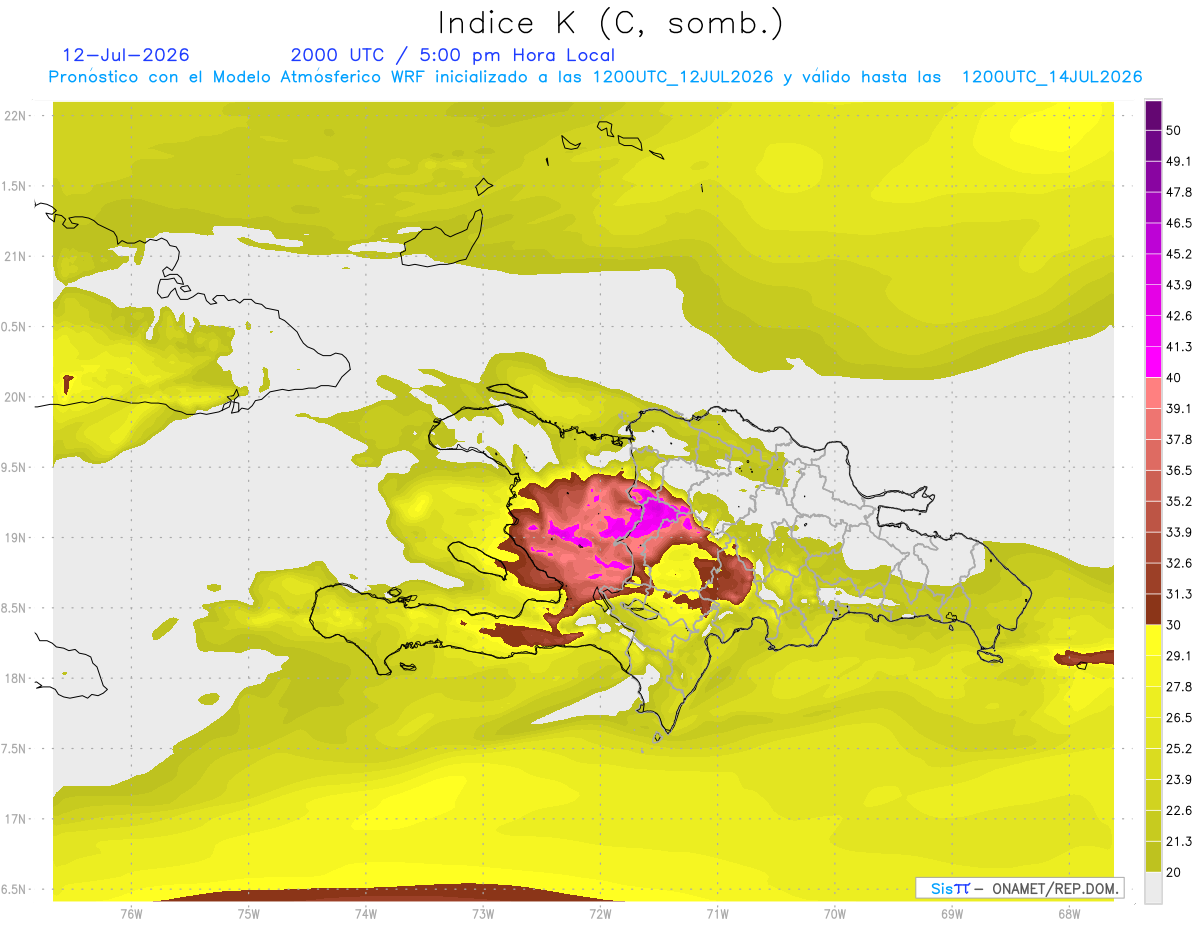Screen dimensions: 1200x927
Task: Select the latitude label "17N"
Action: click(16, 820)
